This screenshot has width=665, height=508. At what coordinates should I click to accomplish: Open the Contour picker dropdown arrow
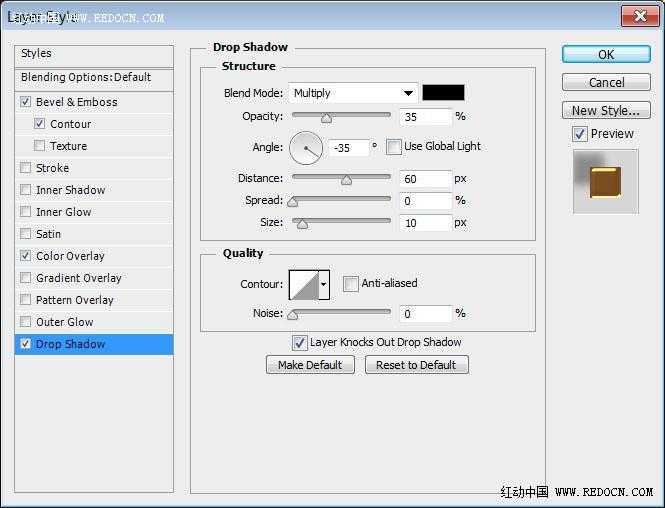pos(324,285)
